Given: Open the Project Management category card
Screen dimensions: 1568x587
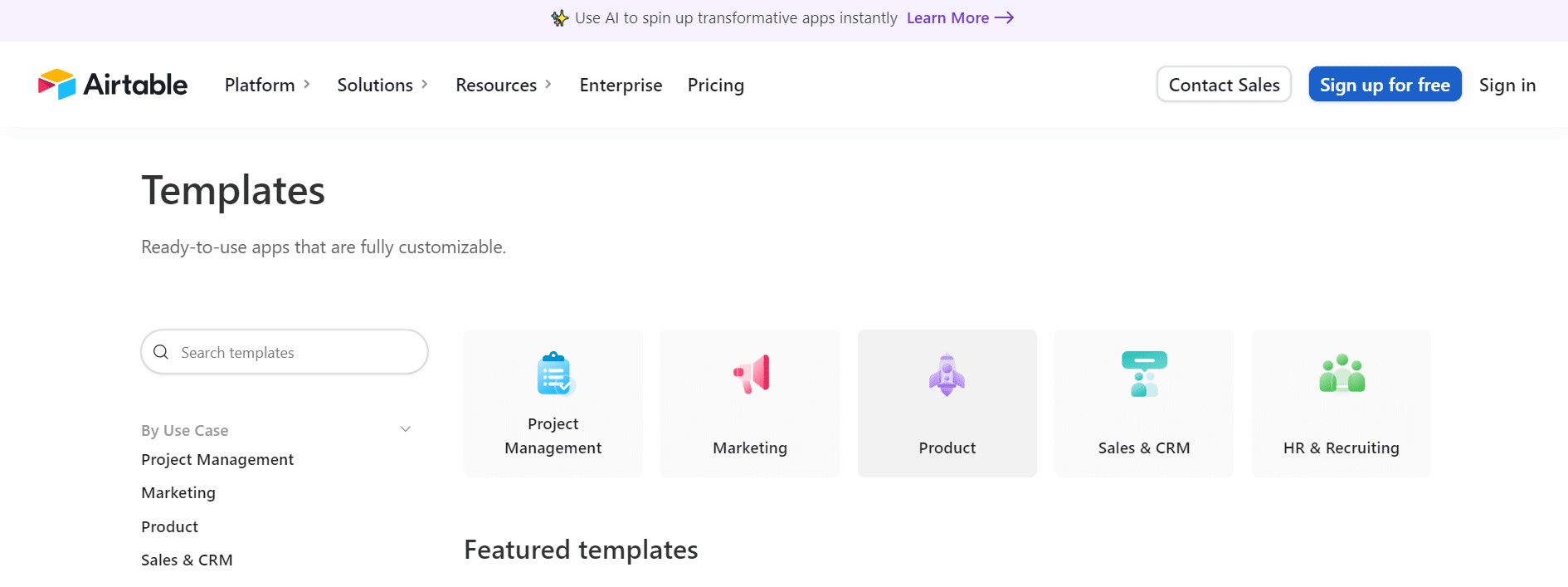Looking at the screenshot, I should [553, 404].
